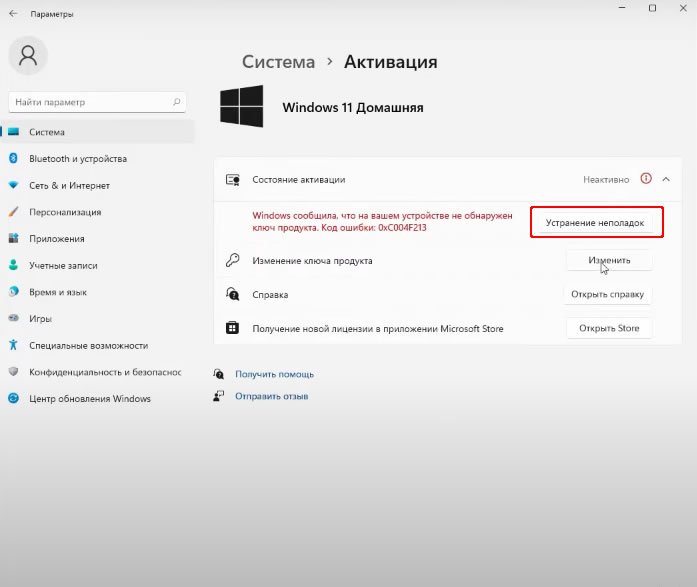The image size is (697, 587).
Task: Follow the Отправить отзыв link
Action: pos(272,396)
